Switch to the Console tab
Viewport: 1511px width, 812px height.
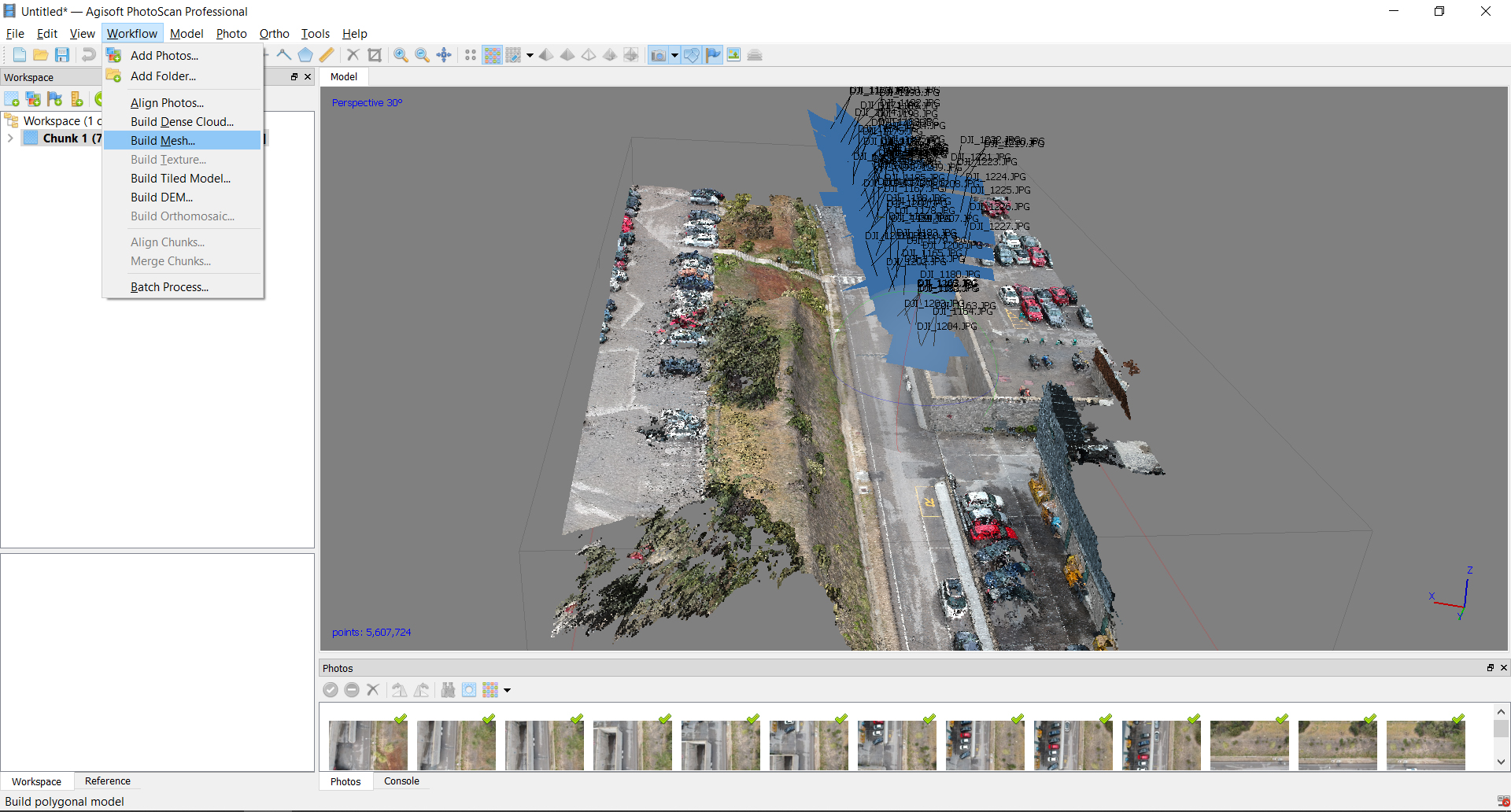[401, 781]
